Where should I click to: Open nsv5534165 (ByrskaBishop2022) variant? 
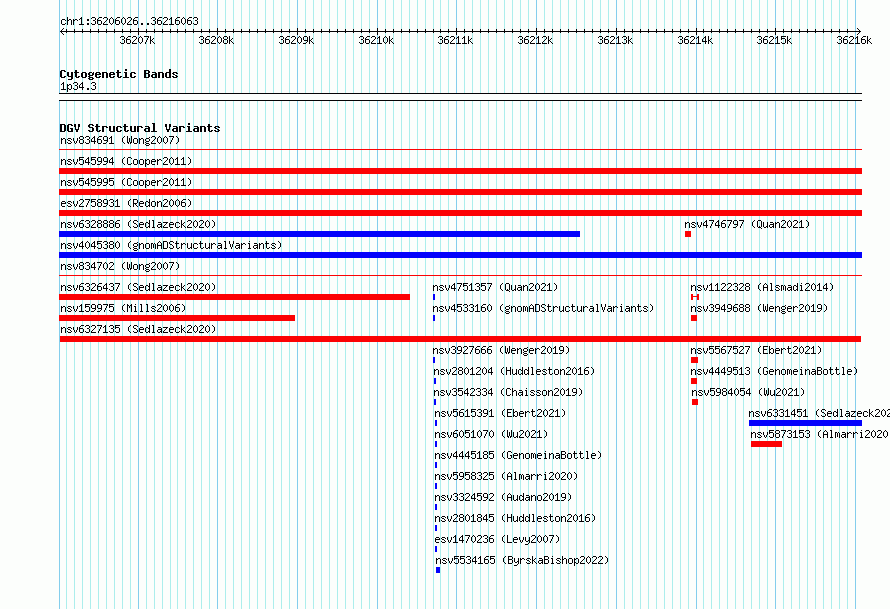(522, 560)
